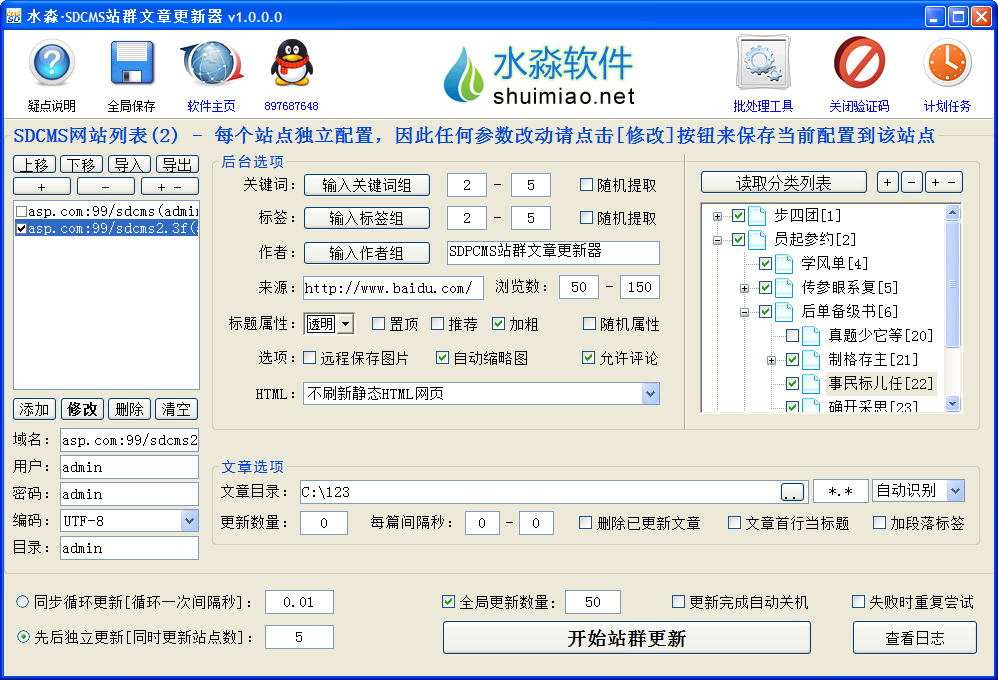Click the page icon beside 后单备级书[6]
This screenshot has height=680, width=998.
784,311
